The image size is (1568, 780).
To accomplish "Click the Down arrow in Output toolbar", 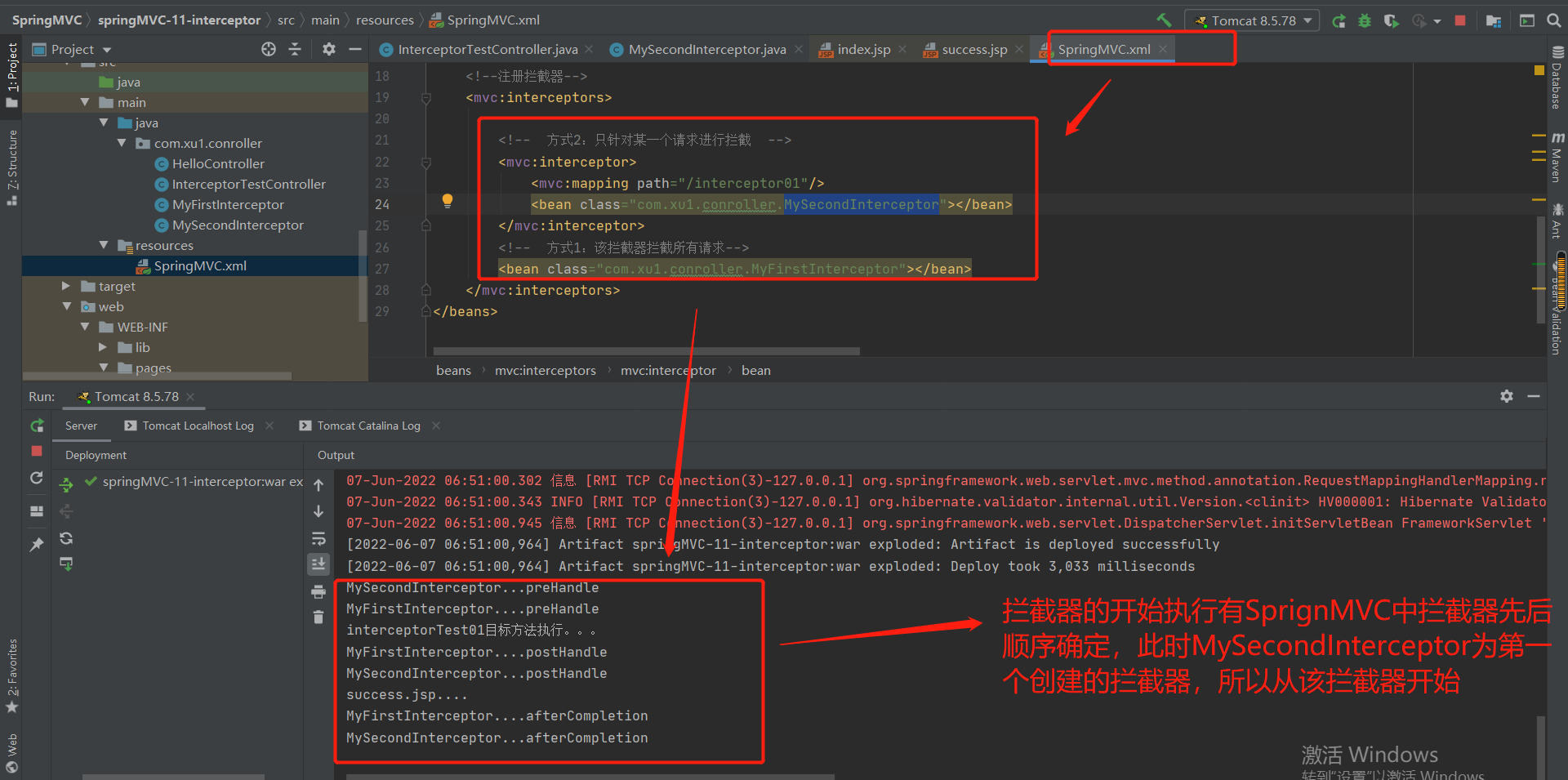I will point(318,511).
